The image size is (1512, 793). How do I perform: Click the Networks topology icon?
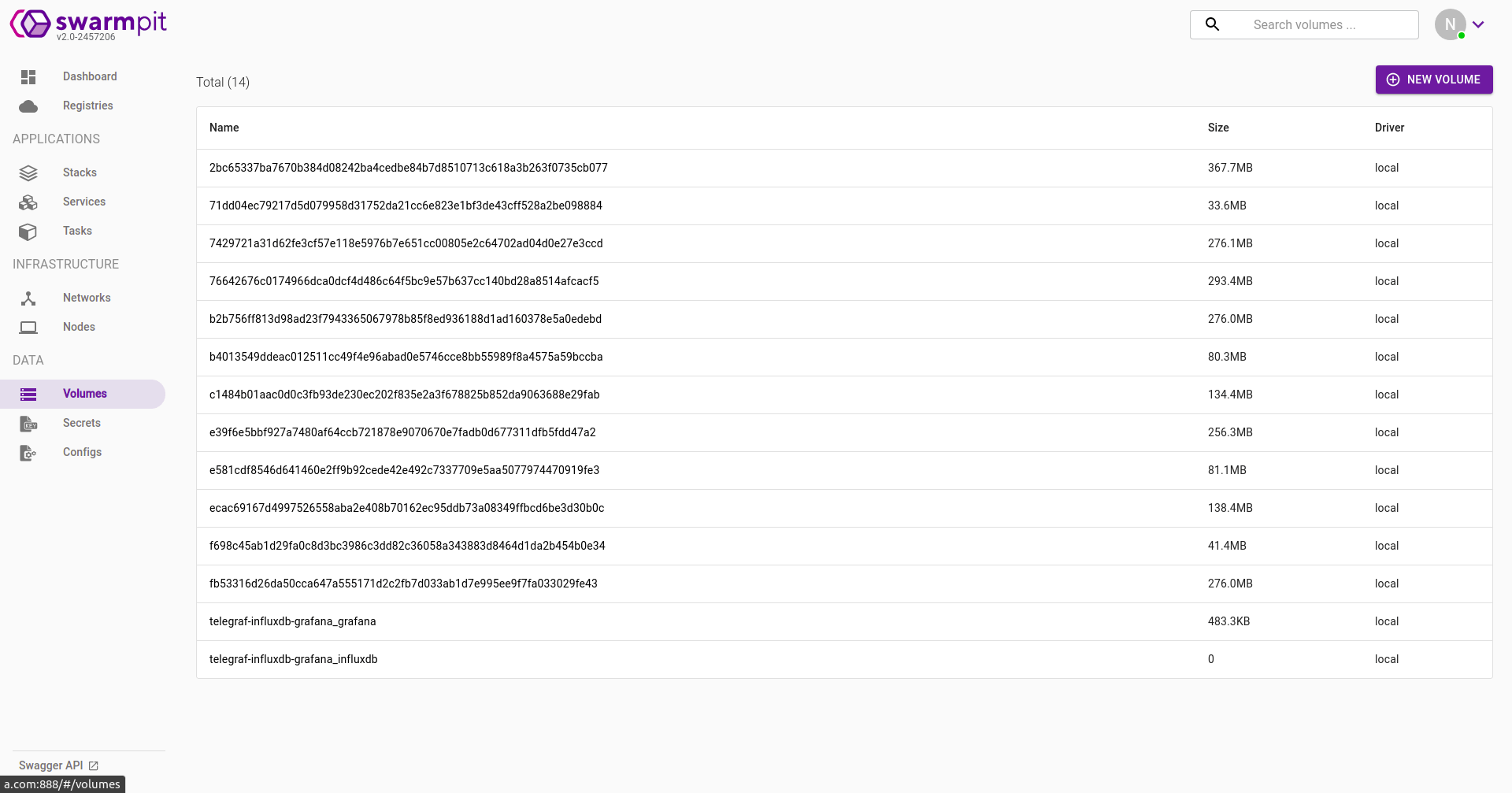click(x=28, y=298)
